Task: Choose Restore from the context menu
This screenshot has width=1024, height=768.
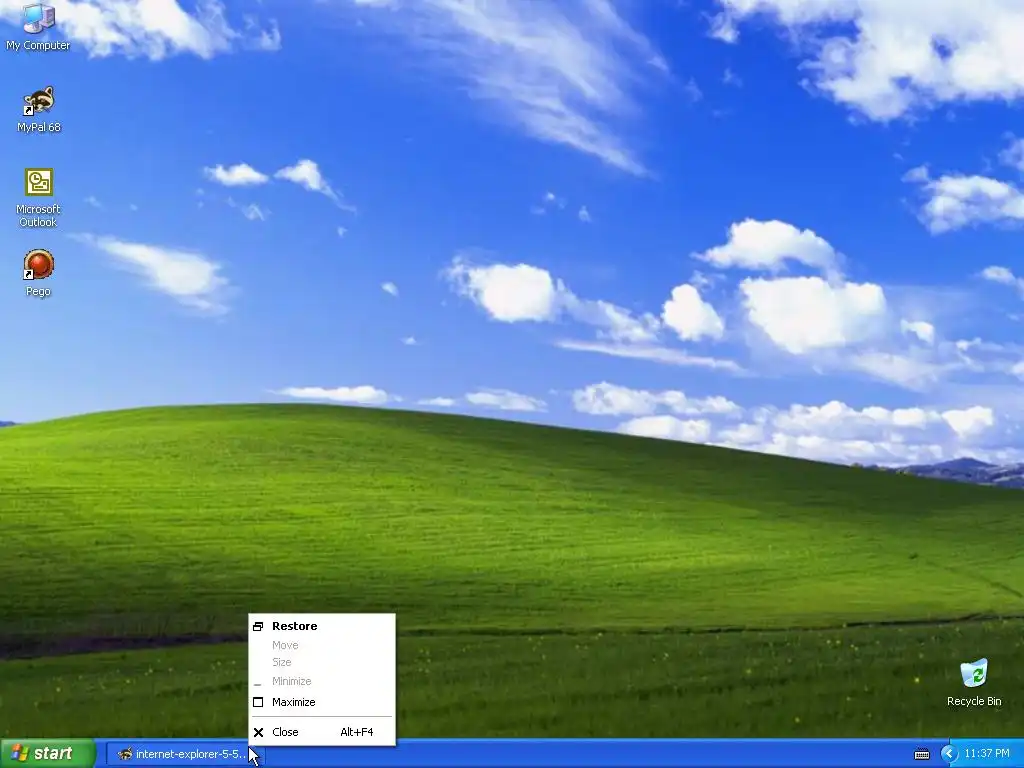Action: coord(322,626)
